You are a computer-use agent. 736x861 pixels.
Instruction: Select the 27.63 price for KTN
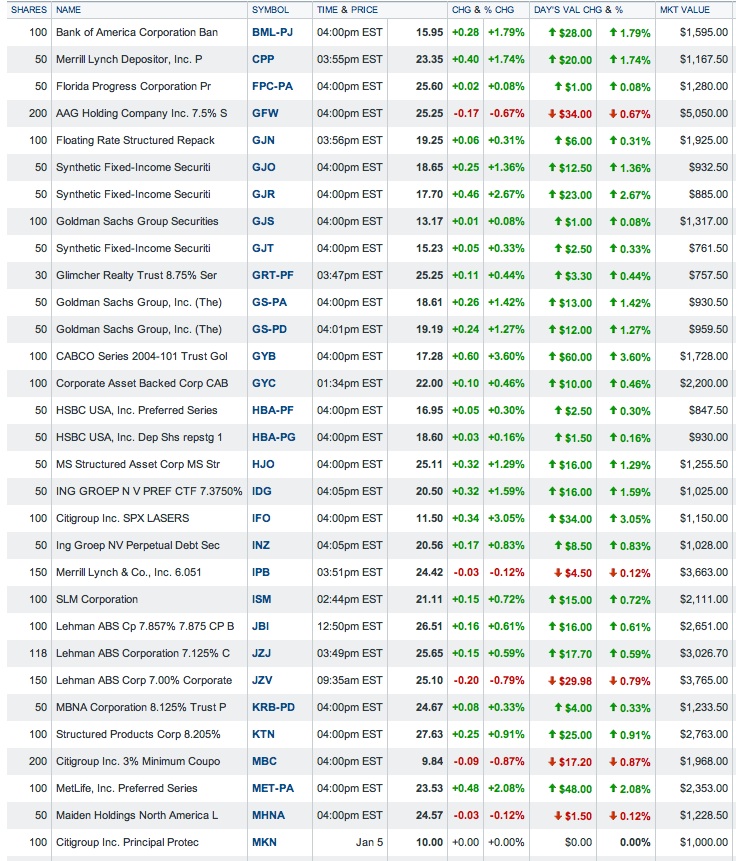(429, 734)
